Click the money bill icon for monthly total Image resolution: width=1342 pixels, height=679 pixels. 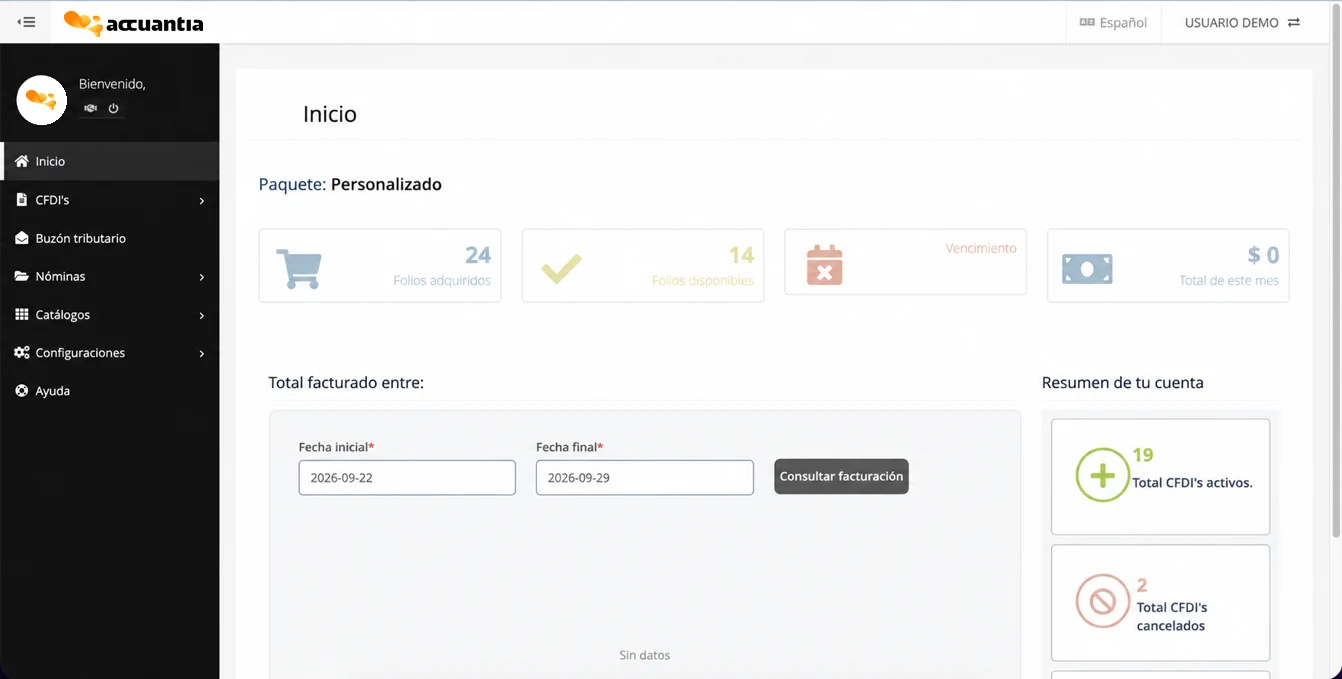1087,268
